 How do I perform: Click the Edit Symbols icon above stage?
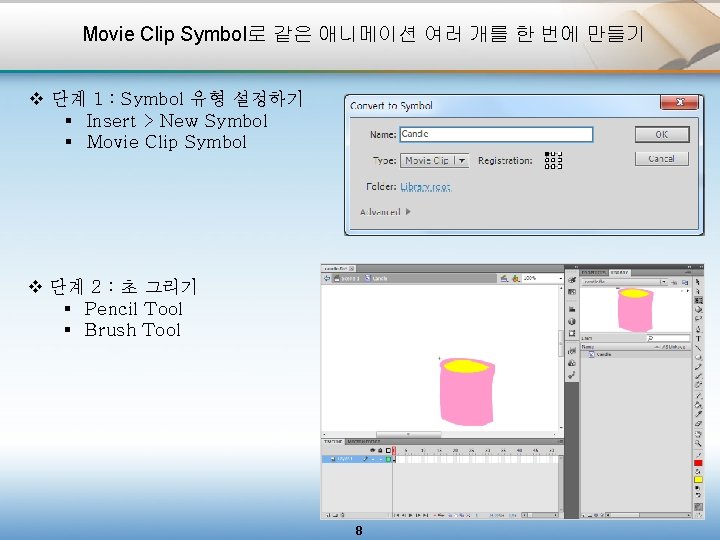tap(516, 278)
